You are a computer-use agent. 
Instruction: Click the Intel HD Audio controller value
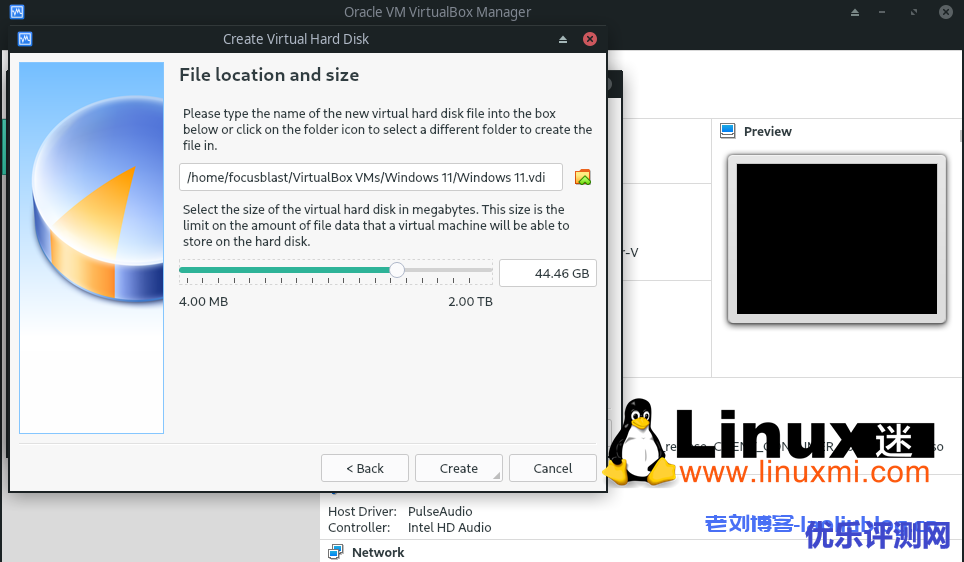point(449,527)
